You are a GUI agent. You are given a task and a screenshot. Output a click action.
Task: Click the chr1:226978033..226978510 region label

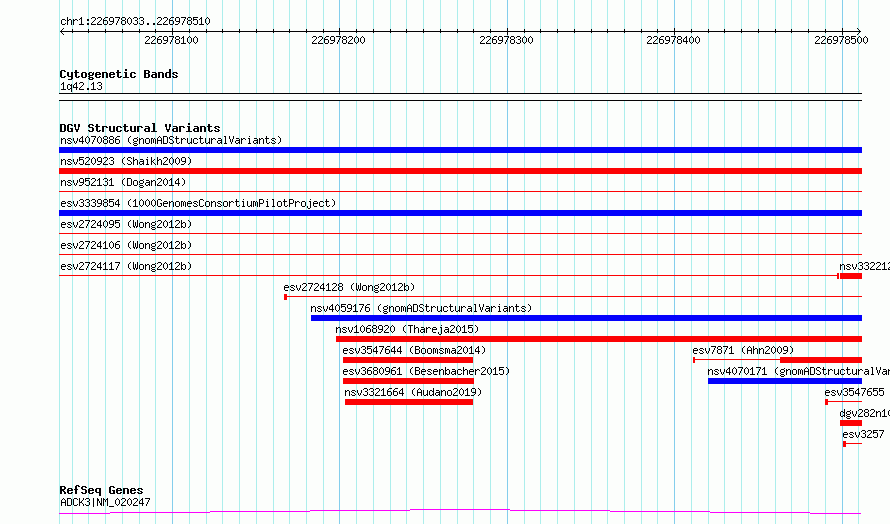tap(135, 21)
